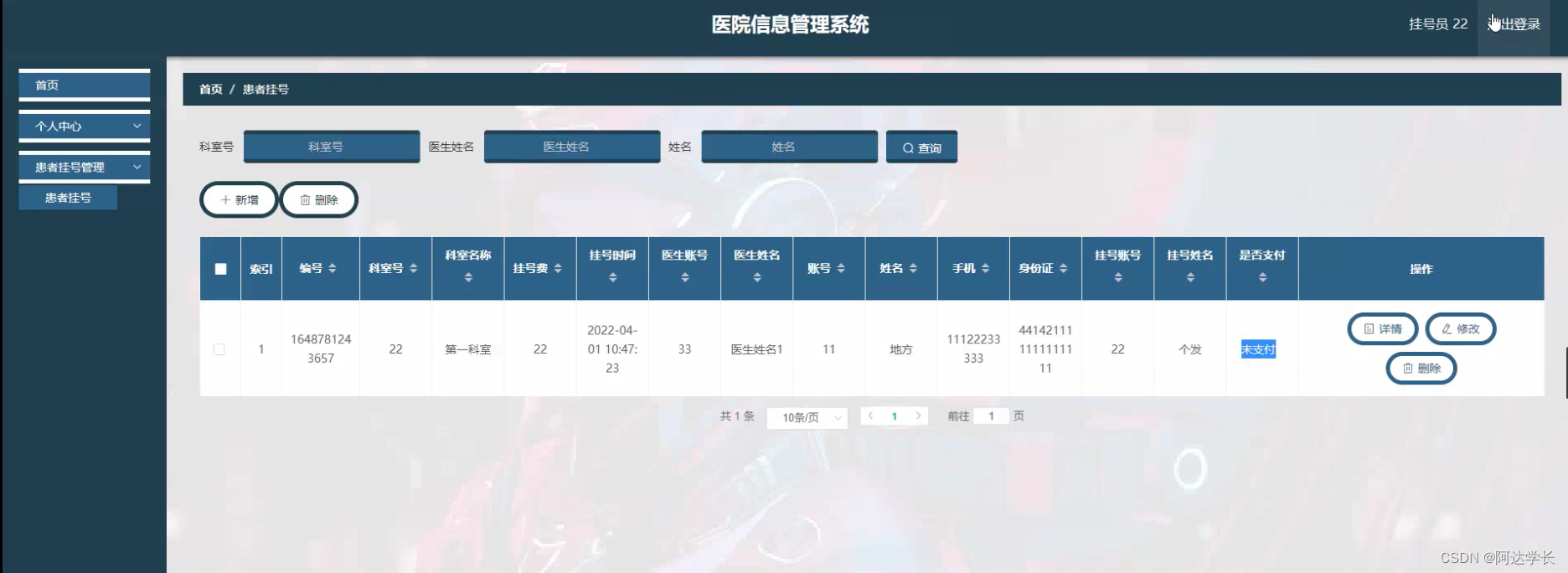
Task: Collapse 患者挂号管理 sidebar menu
Action: click(85, 168)
